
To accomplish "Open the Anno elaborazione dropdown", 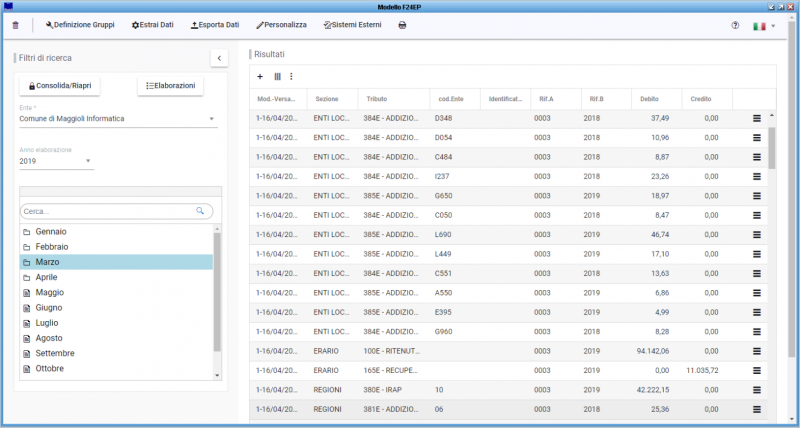I will coord(88,160).
